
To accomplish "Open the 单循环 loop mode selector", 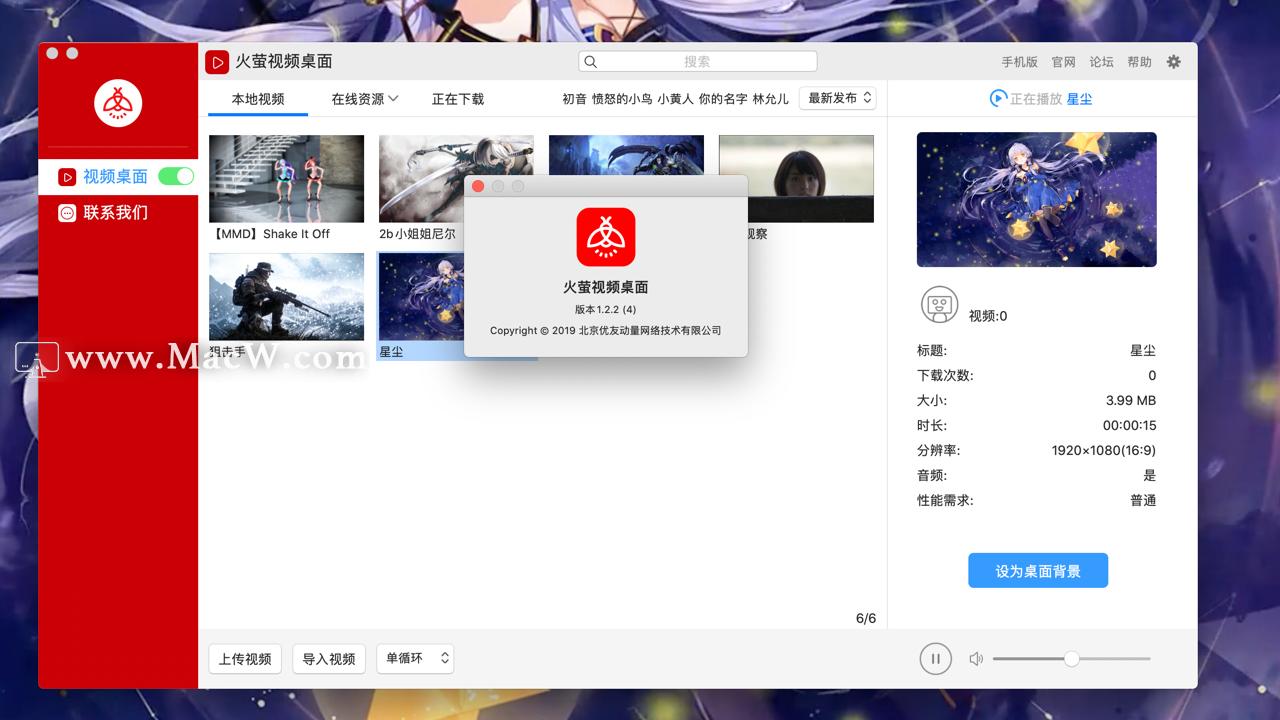I will 415,658.
